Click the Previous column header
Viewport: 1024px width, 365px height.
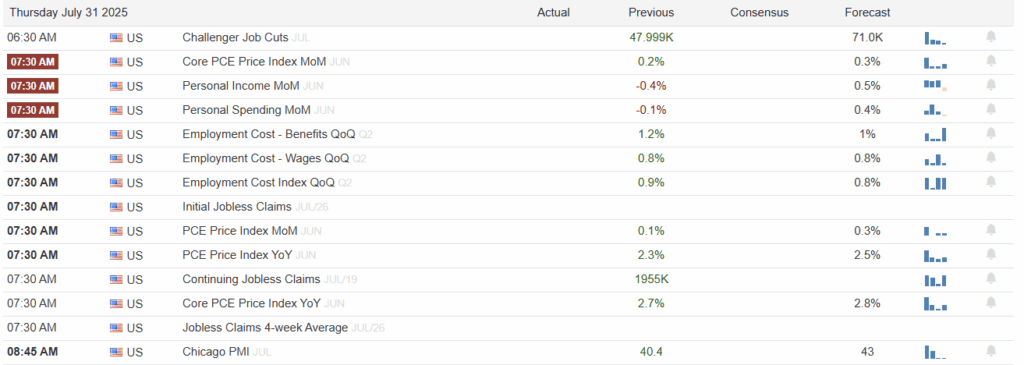(651, 12)
